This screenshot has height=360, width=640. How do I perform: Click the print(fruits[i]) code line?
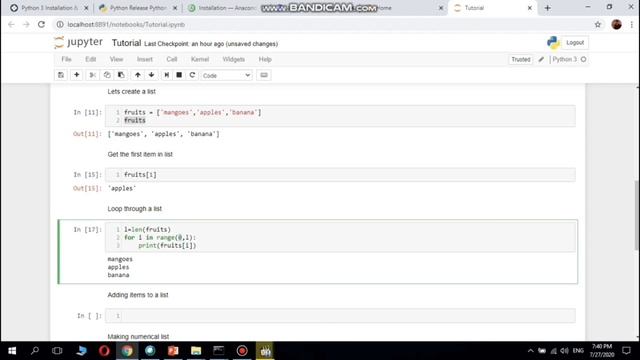point(167,246)
